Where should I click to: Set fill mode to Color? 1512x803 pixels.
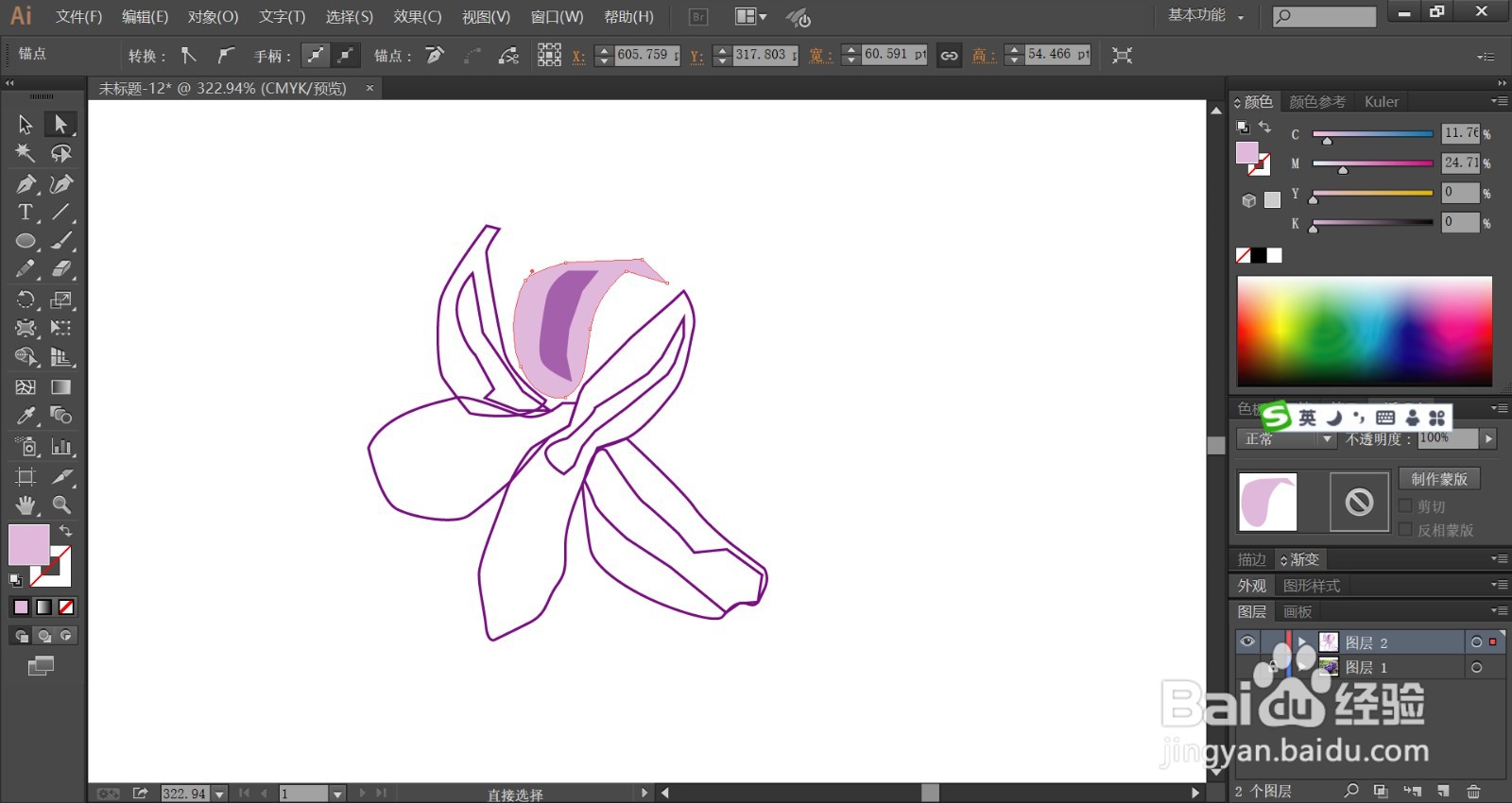[21, 607]
